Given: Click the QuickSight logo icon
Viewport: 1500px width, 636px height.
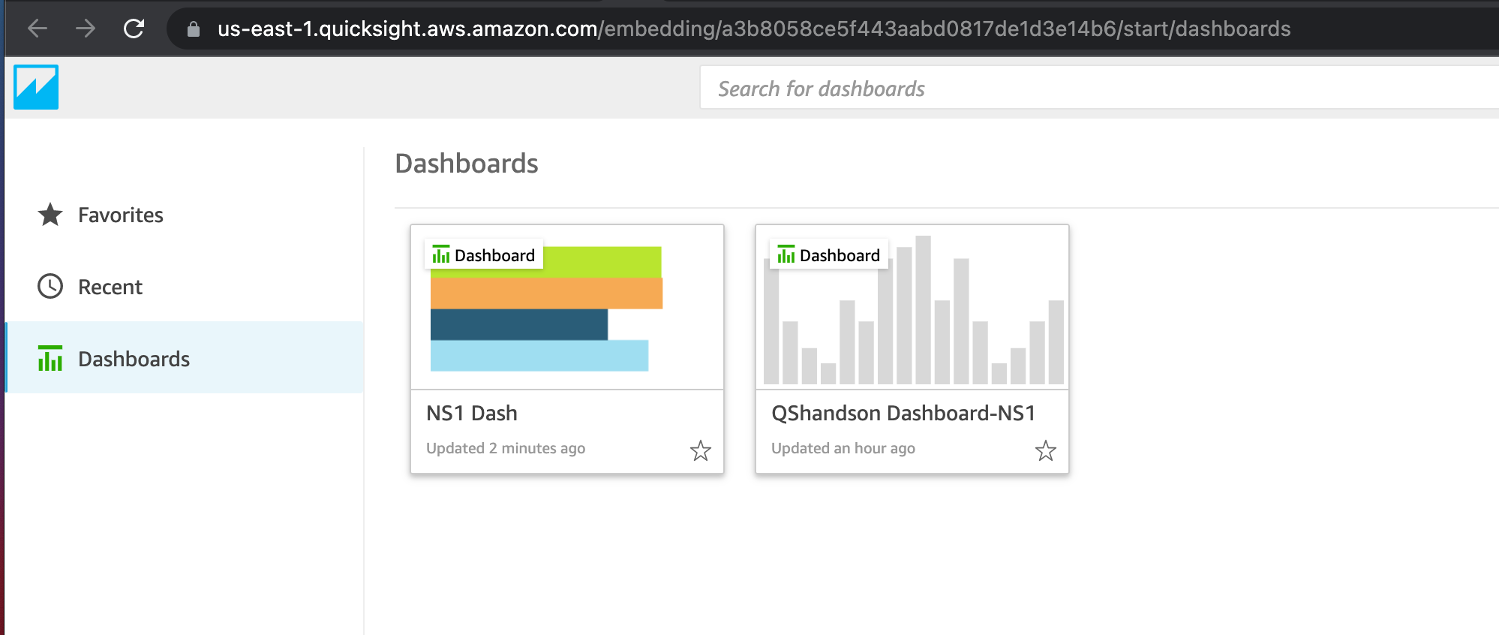Looking at the screenshot, I should point(36,87).
